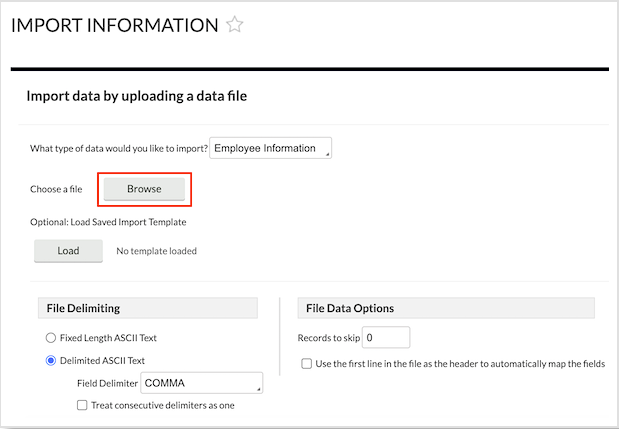Expand the Field Delimiter COMMA dropdown
This screenshot has height=429, width=619.
coord(202,382)
